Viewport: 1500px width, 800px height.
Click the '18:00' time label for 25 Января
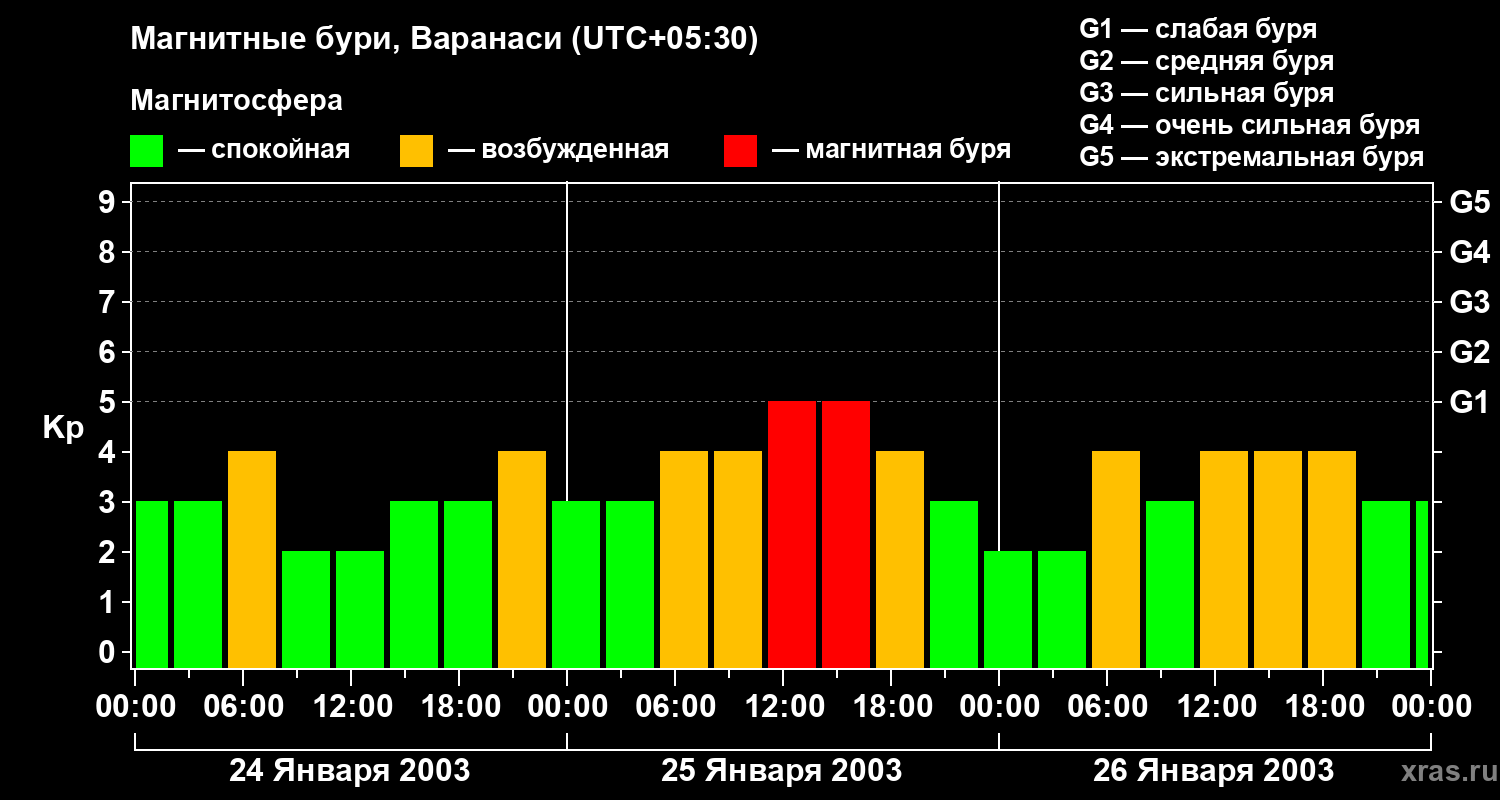(891, 707)
